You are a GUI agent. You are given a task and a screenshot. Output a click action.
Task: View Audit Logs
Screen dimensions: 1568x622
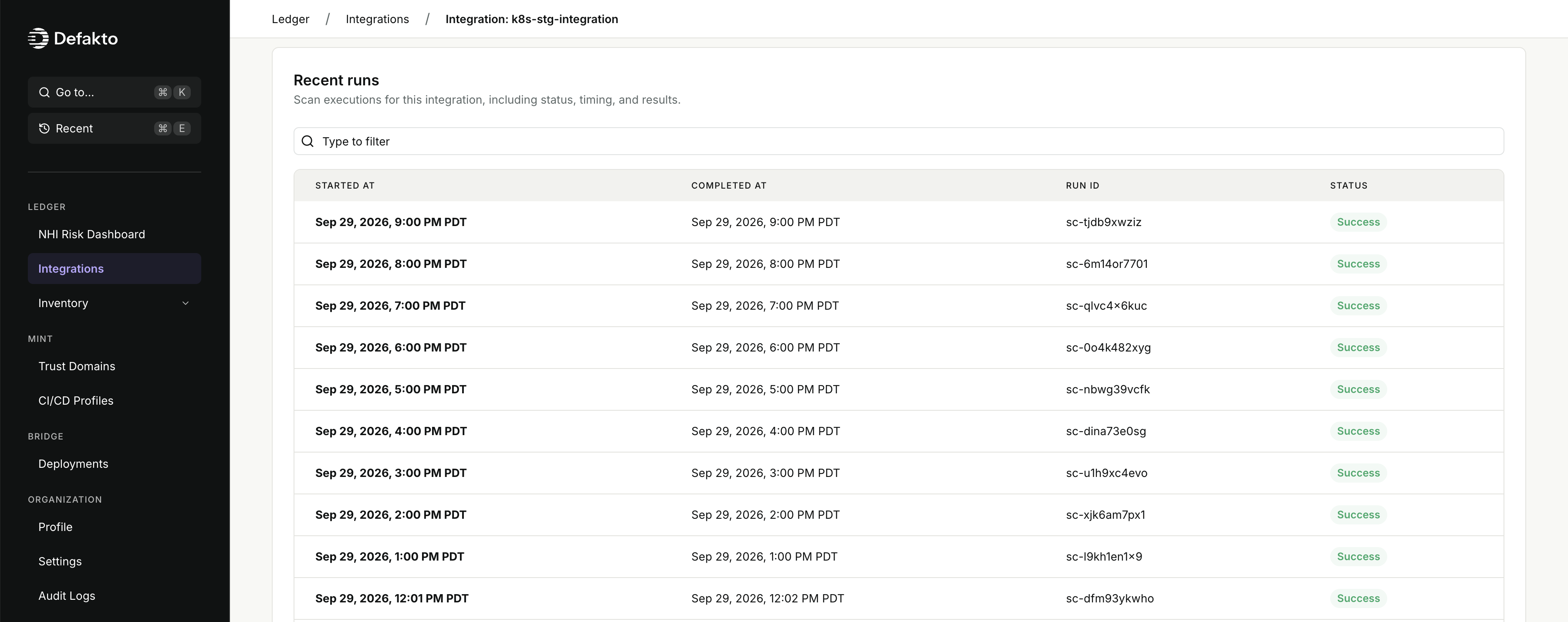coord(115,596)
